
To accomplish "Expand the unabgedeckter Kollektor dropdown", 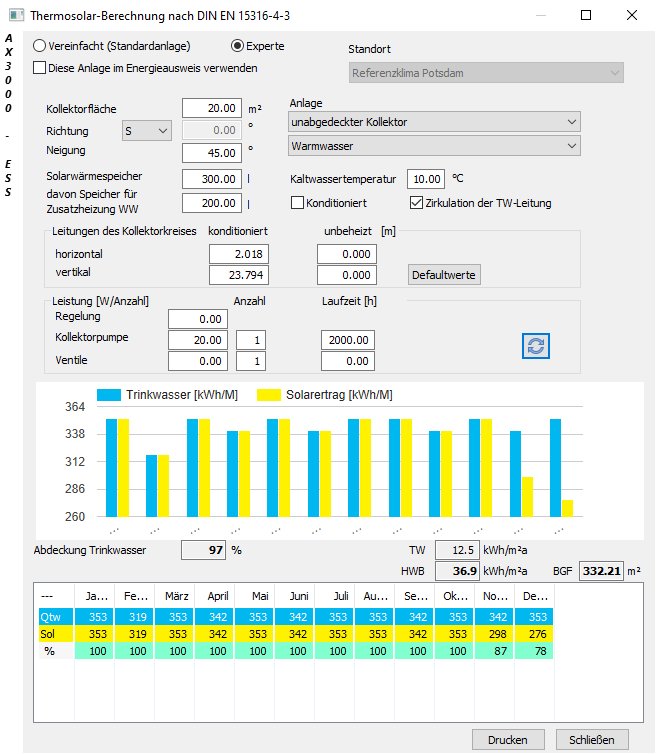I will (434, 122).
